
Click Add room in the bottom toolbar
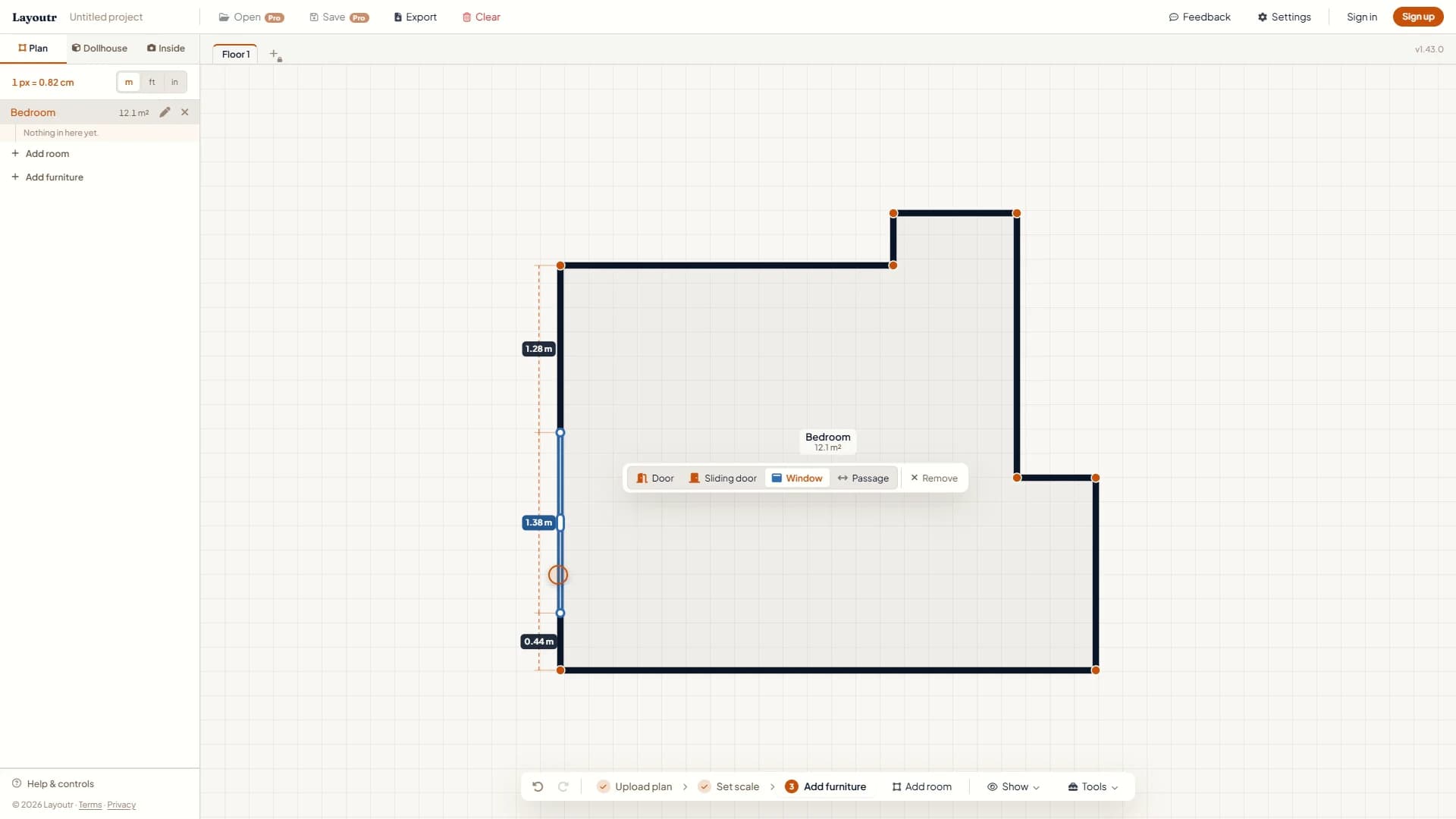point(922,786)
